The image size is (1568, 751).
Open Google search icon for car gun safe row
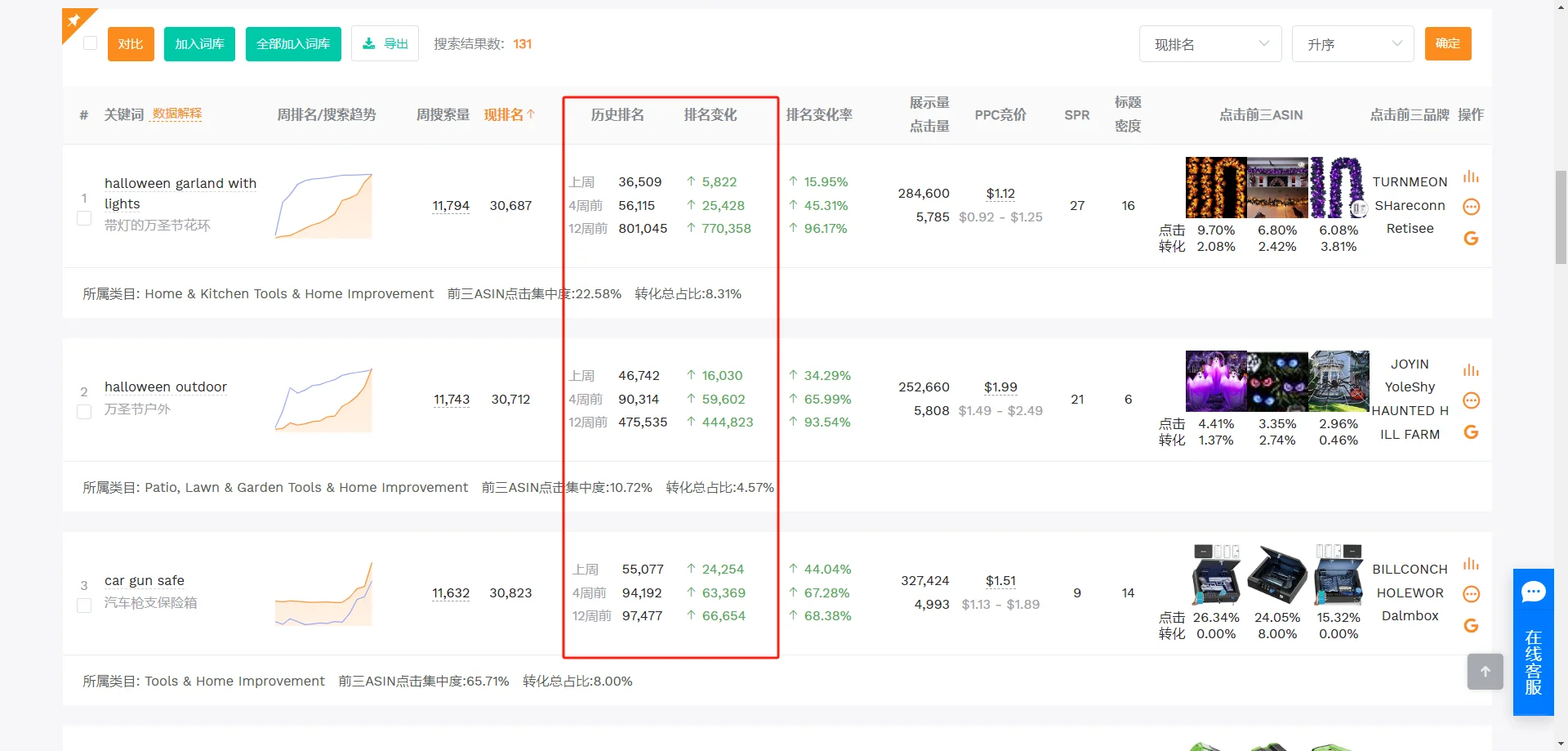click(1471, 626)
